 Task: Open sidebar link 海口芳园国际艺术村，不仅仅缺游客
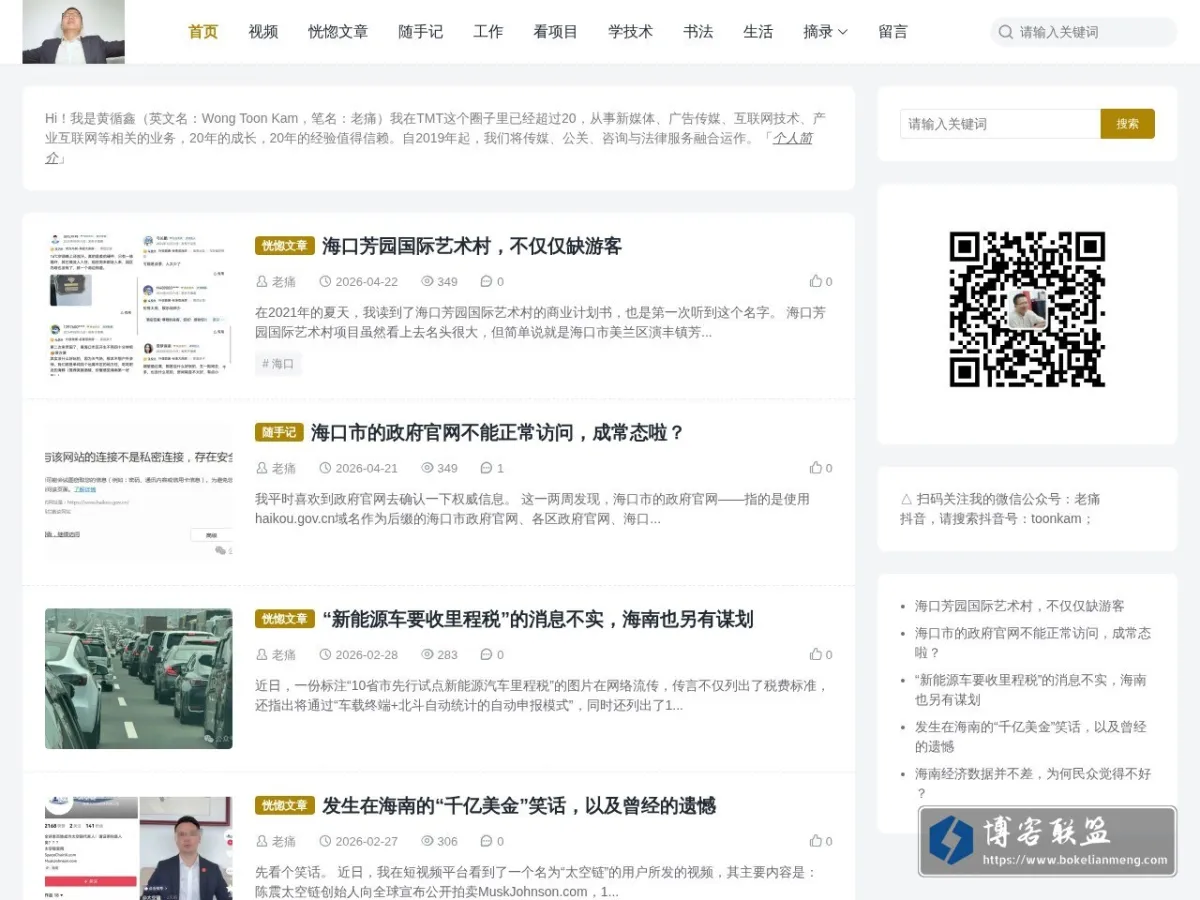coord(1019,606)
